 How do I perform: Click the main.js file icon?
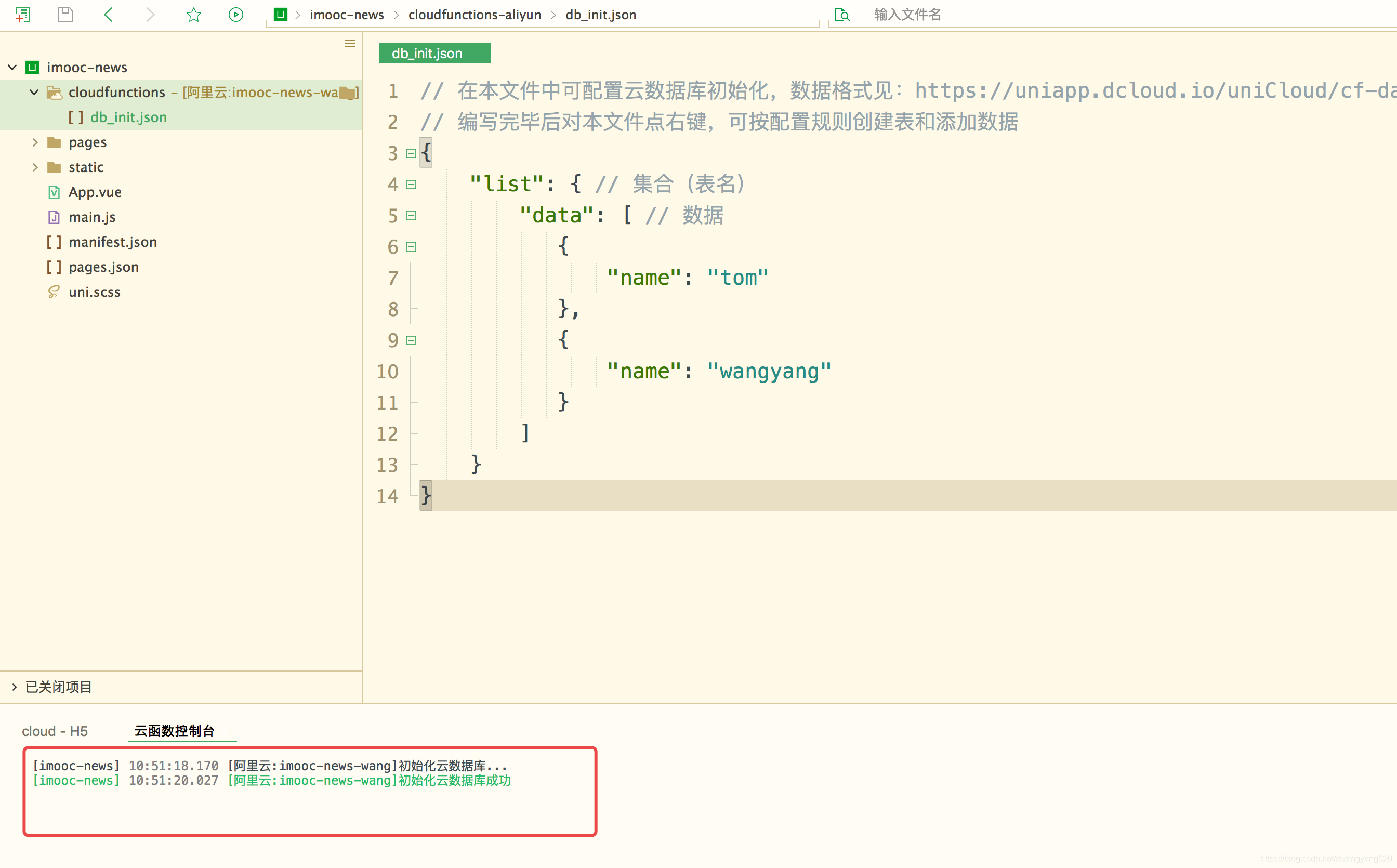54,217
